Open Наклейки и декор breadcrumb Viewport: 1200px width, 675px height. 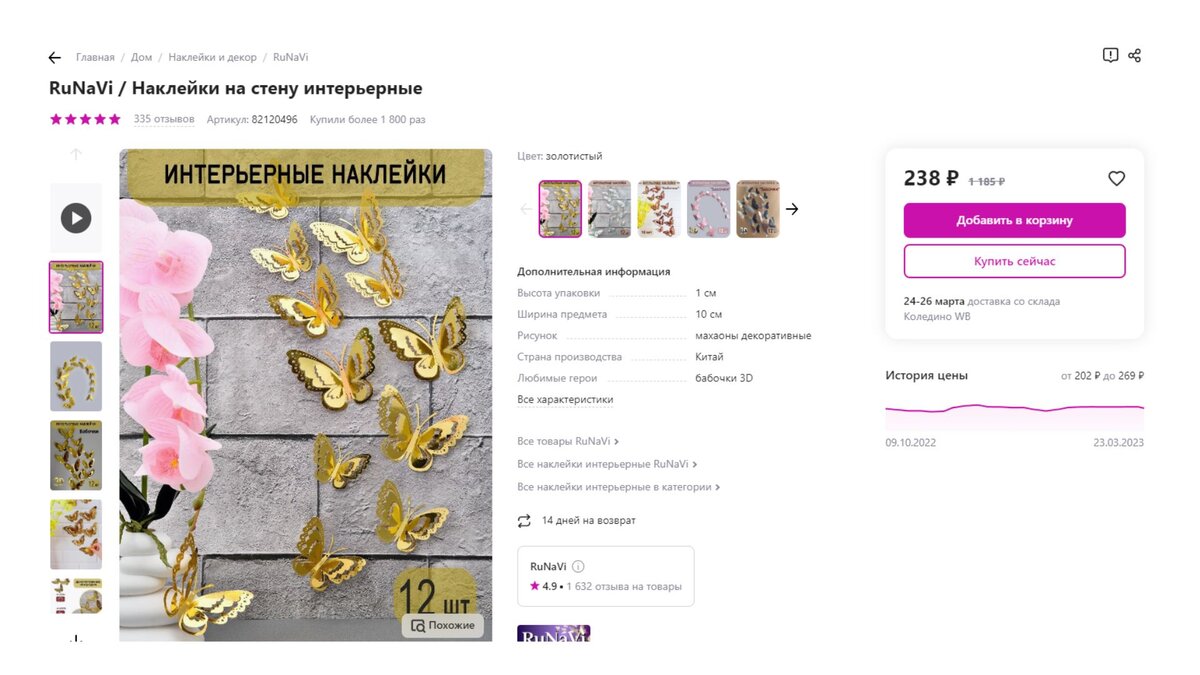click(212, 58)
